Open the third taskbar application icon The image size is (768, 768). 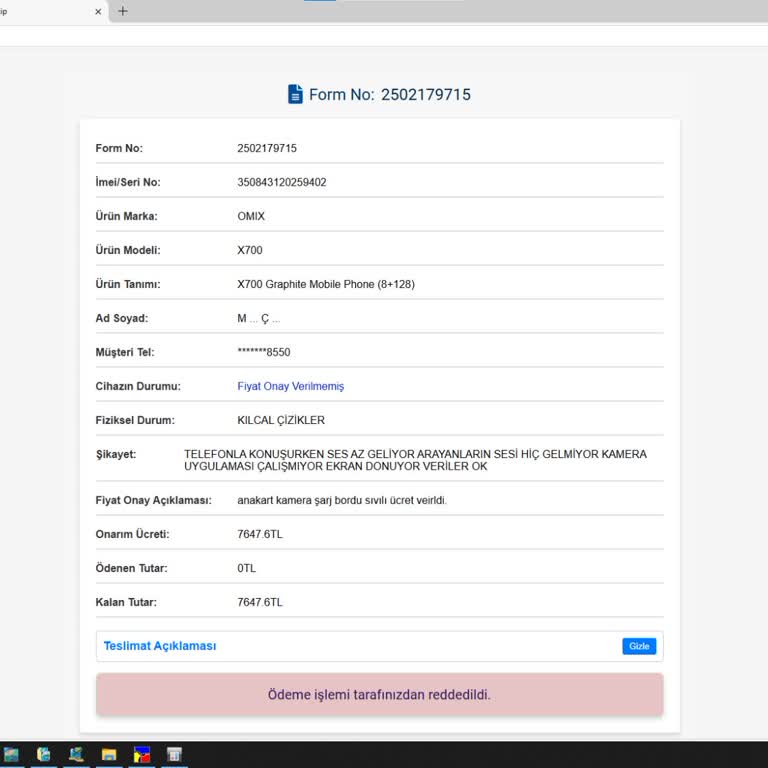(77, 754)
